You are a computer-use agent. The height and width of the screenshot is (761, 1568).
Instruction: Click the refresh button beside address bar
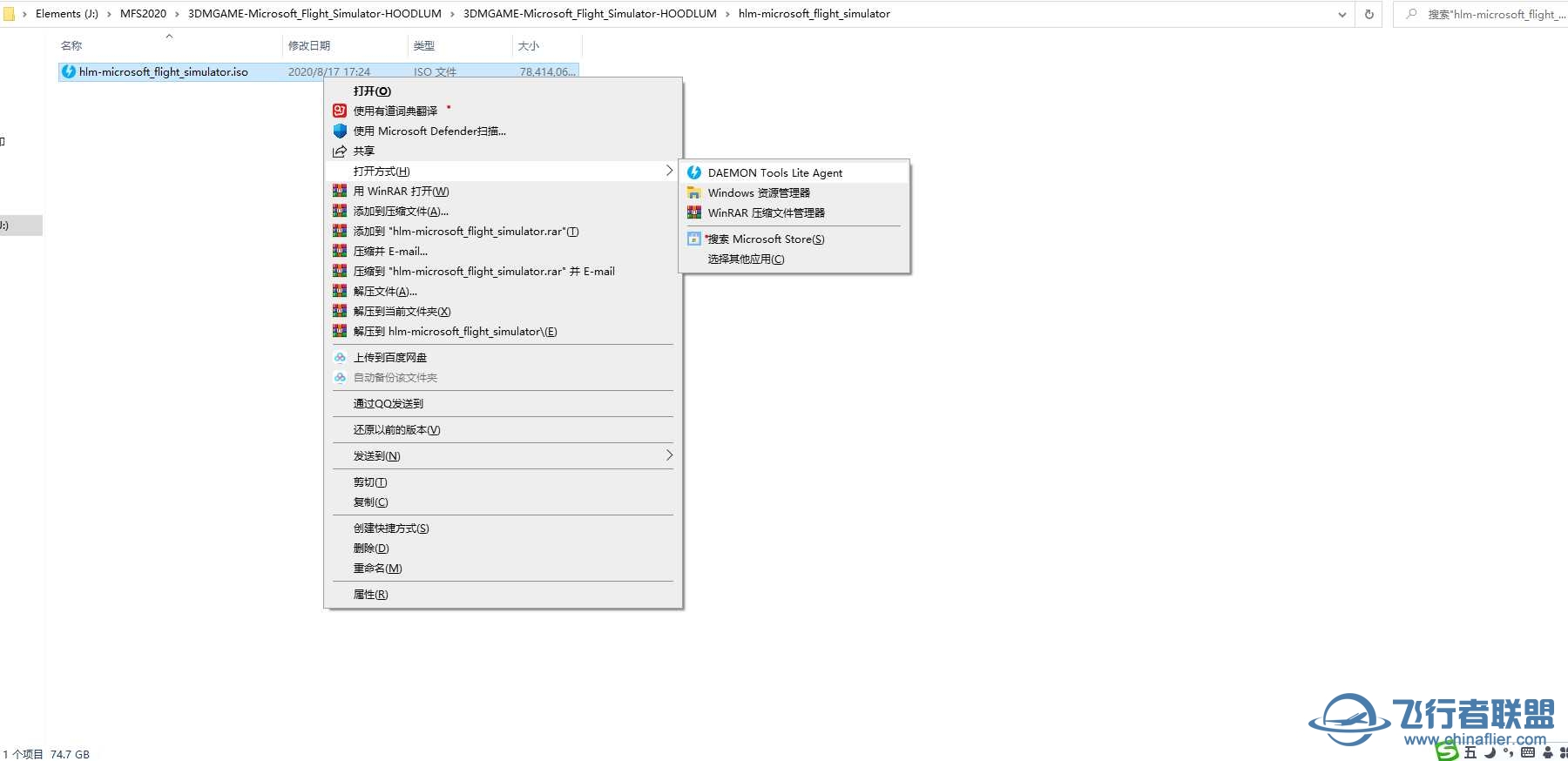pyautogui.click(x=1369, y=14)
